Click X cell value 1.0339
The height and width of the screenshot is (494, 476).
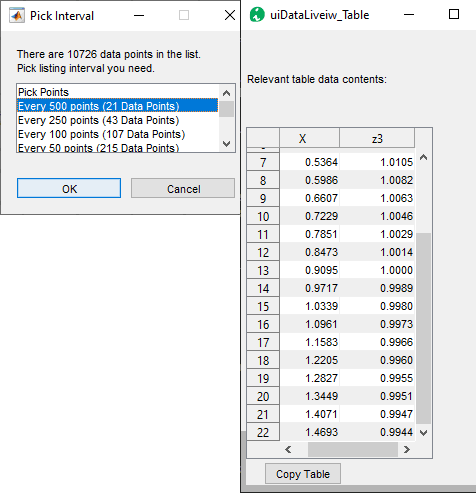[309, 306]
